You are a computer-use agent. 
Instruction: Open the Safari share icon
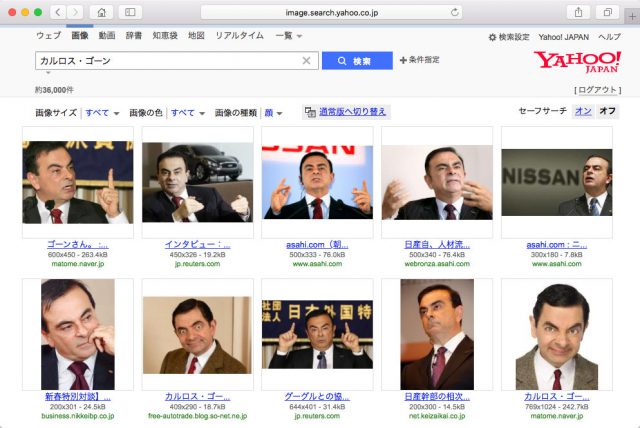click(578, 12)
